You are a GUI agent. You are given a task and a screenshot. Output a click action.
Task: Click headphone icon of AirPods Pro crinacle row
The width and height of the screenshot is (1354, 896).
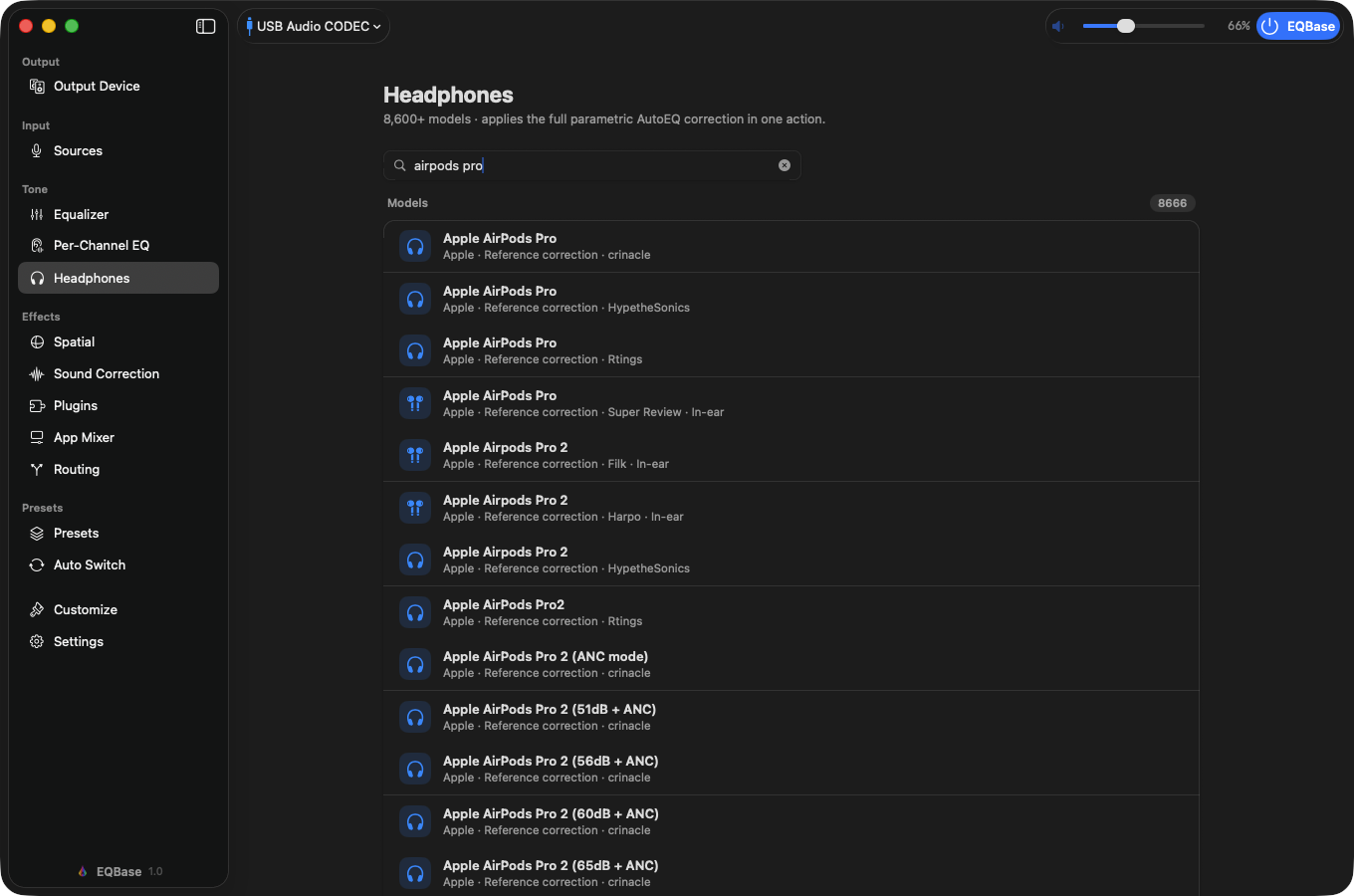pyautogui.click(x=415, y=247)
